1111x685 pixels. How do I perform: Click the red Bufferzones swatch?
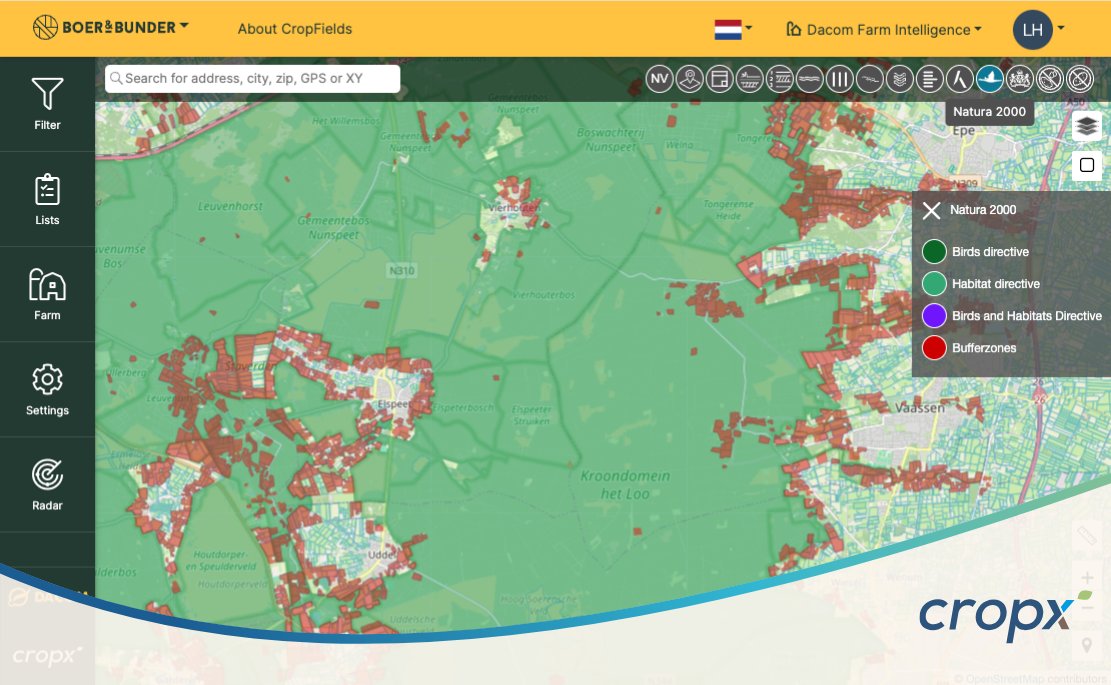934,348
